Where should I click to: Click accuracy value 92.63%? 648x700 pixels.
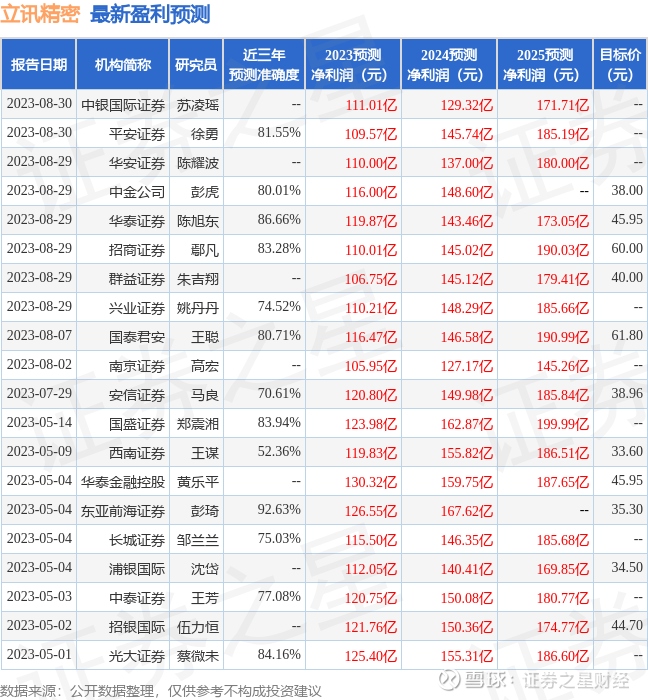[279, 510]
